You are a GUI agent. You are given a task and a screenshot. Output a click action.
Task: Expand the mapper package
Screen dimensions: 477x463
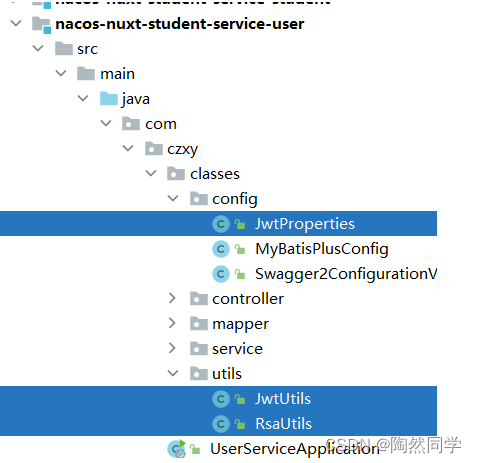(172, 323)
